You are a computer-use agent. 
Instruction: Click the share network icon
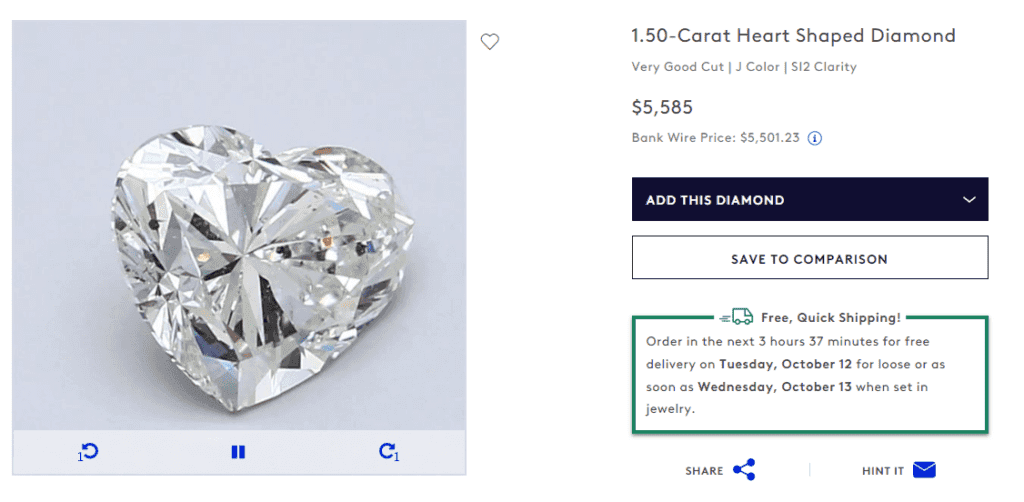click(x=744, y=470)
